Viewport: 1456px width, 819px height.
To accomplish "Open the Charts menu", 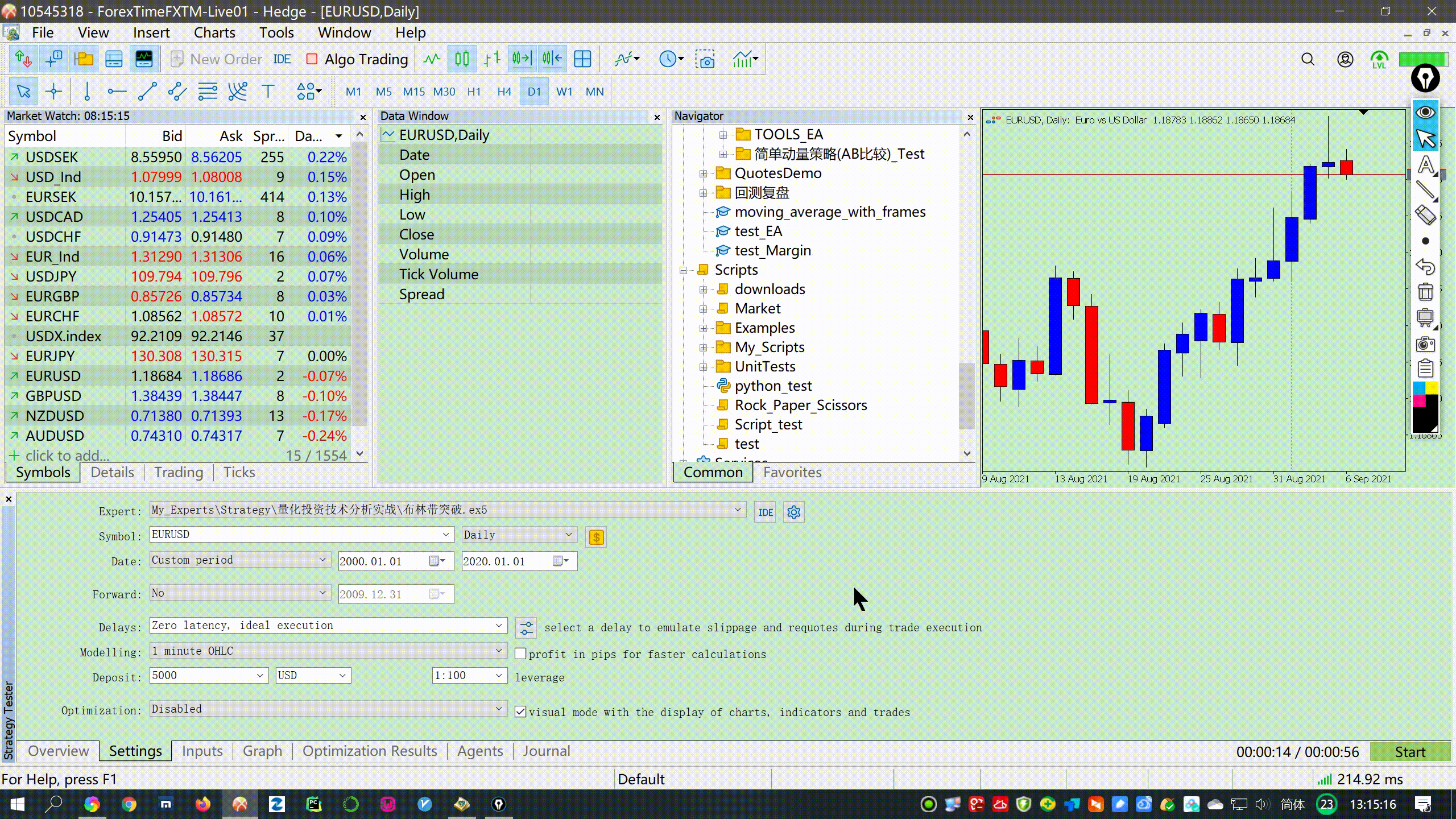I will tap(214, 32).
